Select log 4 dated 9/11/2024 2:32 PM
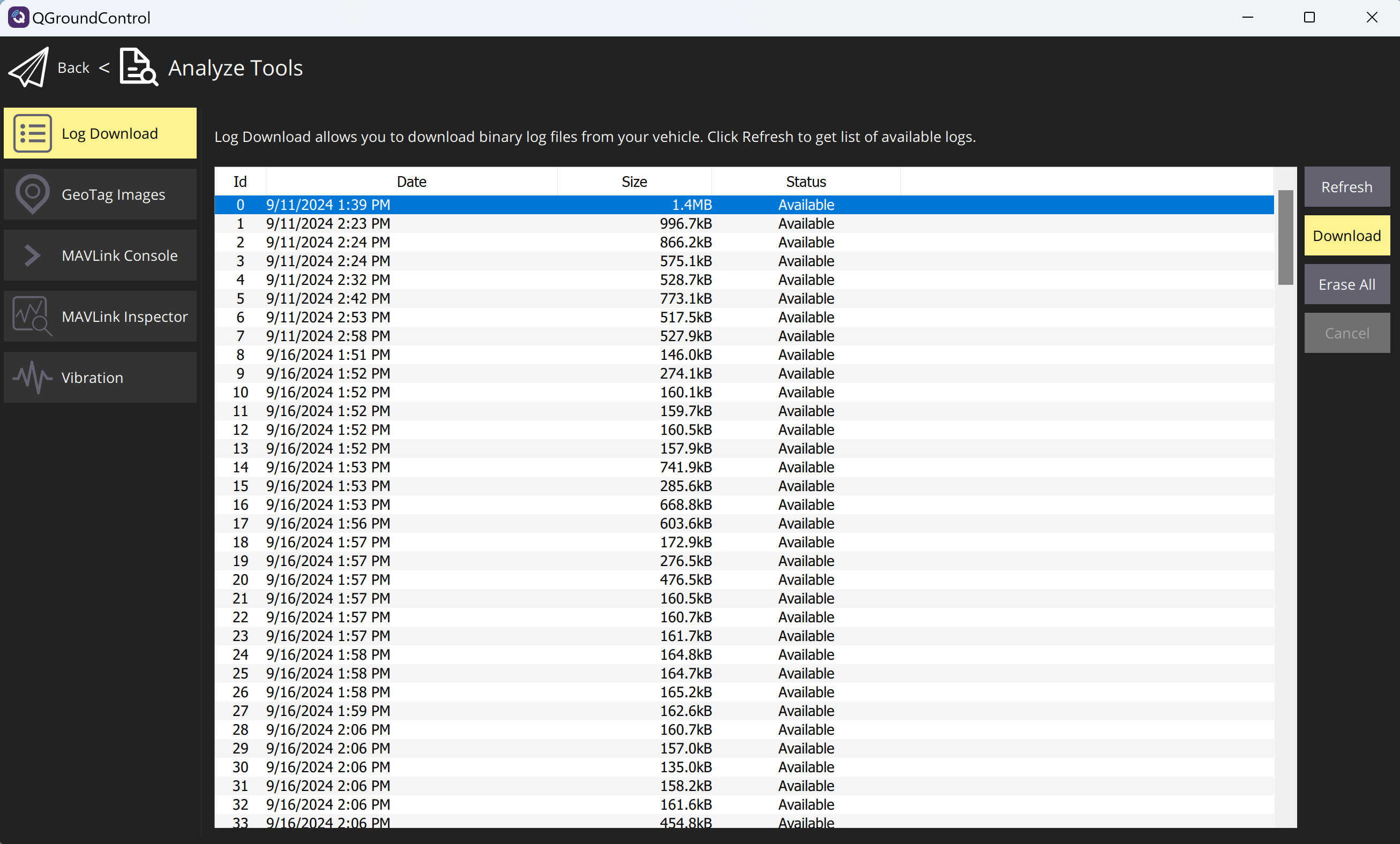The width and height of the screenshot is (1400, 844). (744, 280)
